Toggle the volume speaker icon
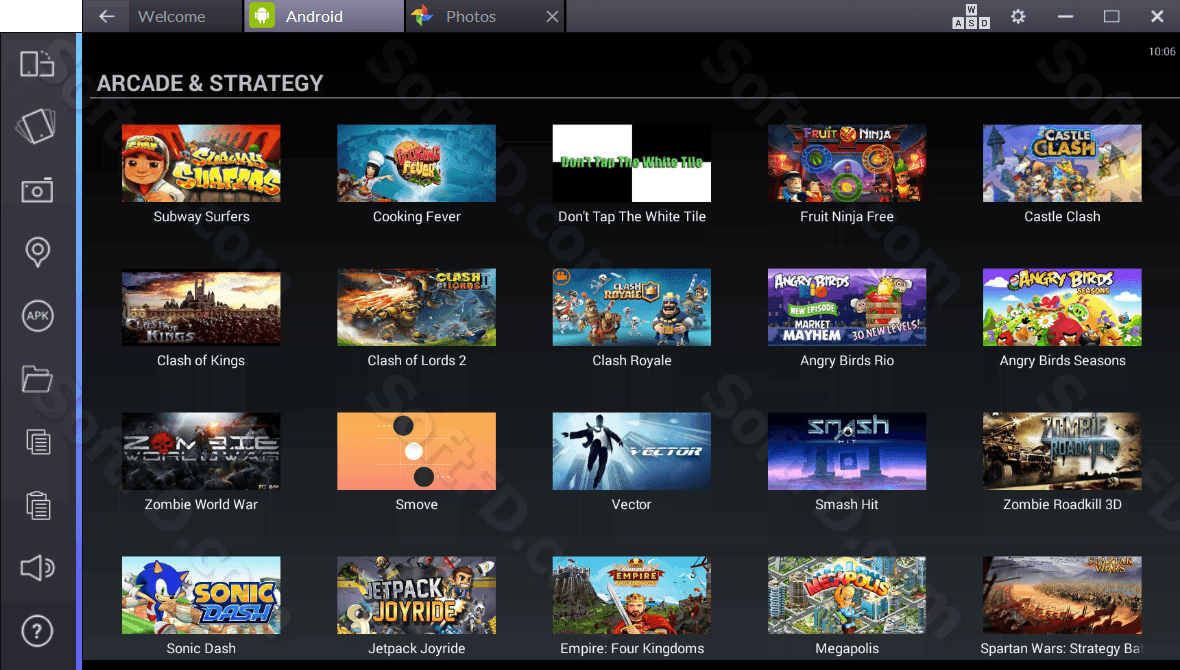 click(x=37, y=568)
